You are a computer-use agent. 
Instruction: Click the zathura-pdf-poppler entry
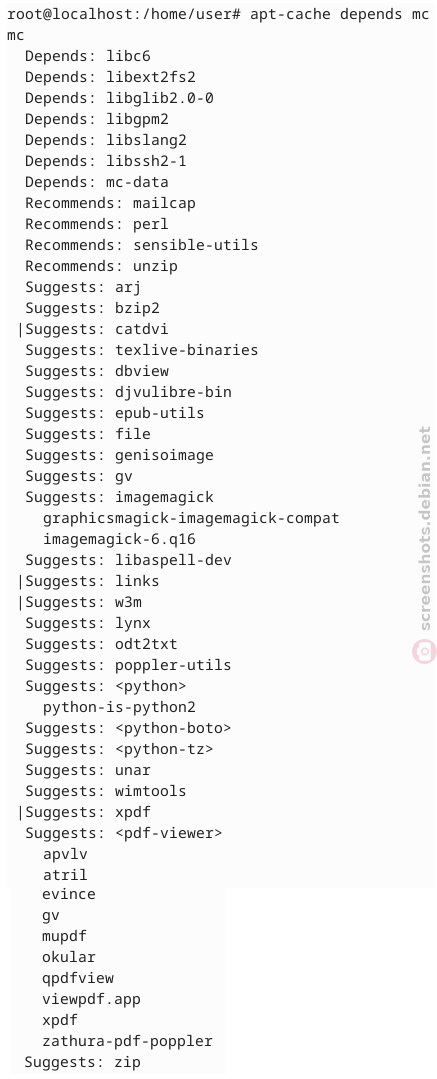tap(127, 1041)
